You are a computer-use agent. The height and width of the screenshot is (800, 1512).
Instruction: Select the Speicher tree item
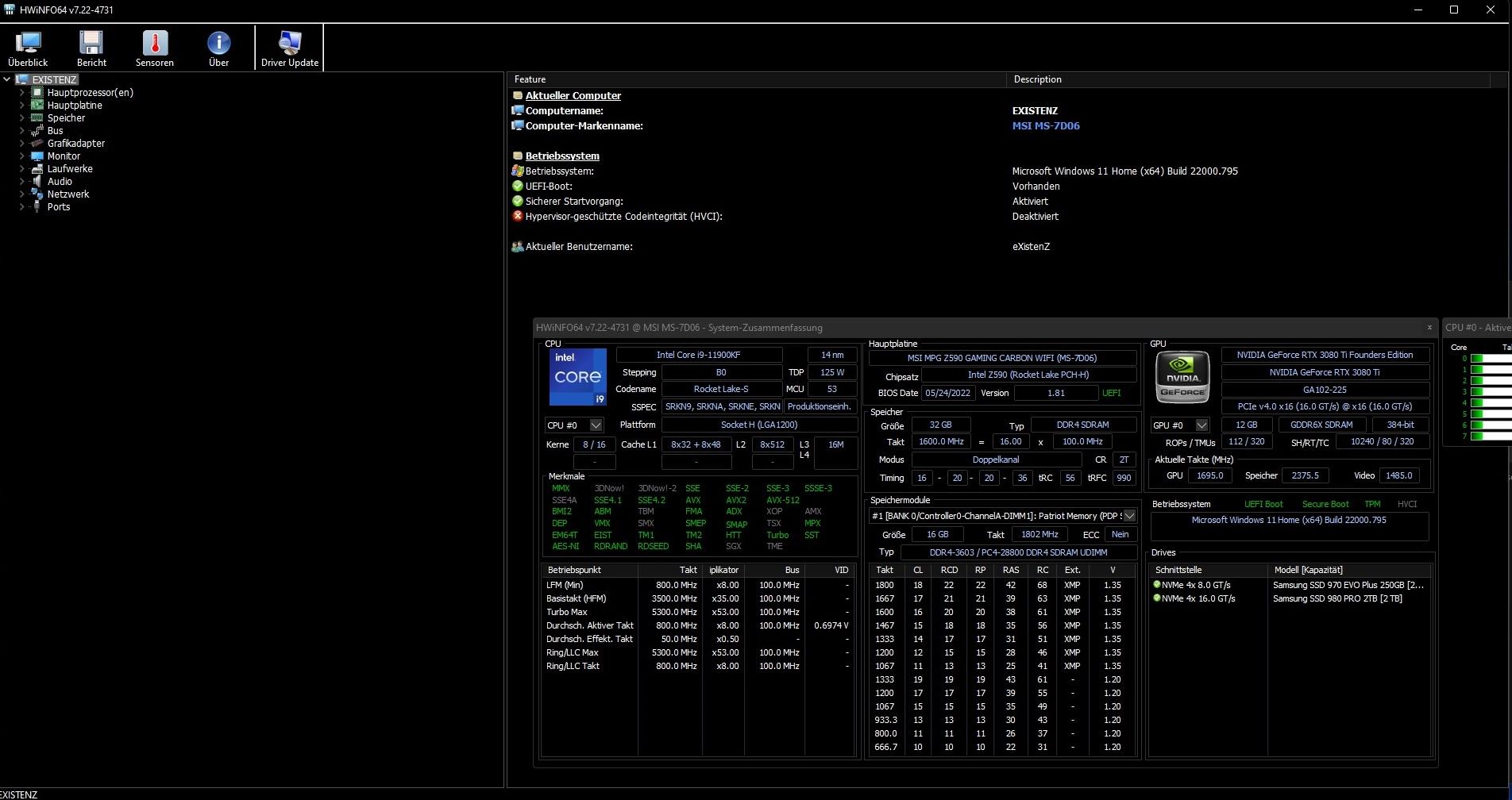click(x=66, y=118)
